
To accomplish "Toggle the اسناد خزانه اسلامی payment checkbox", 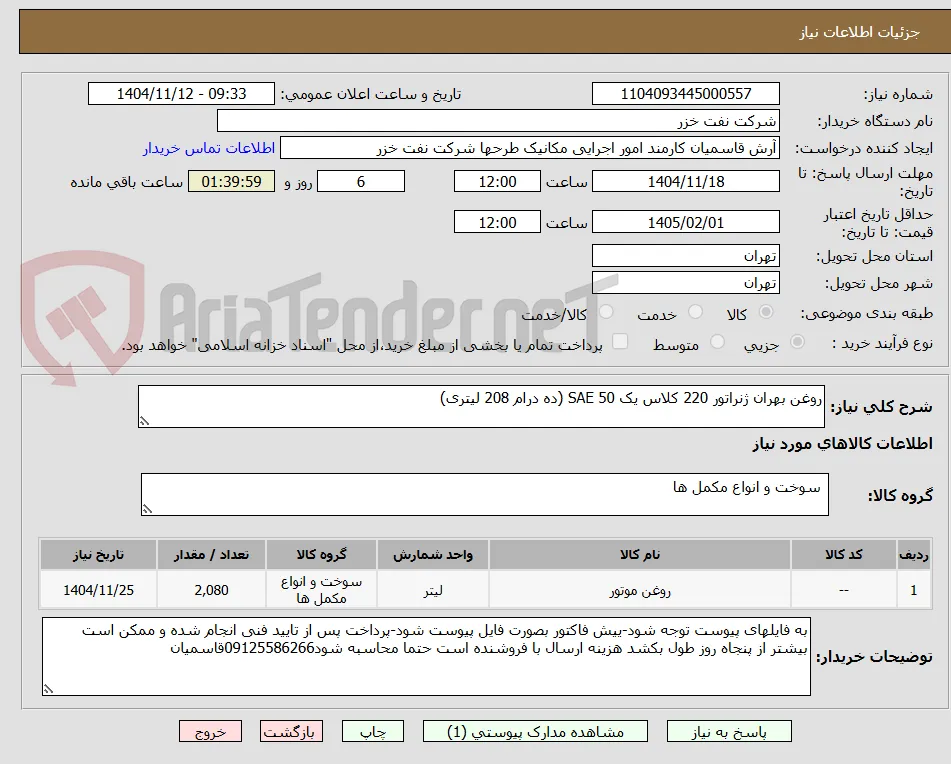I will [x=619, y=341].
